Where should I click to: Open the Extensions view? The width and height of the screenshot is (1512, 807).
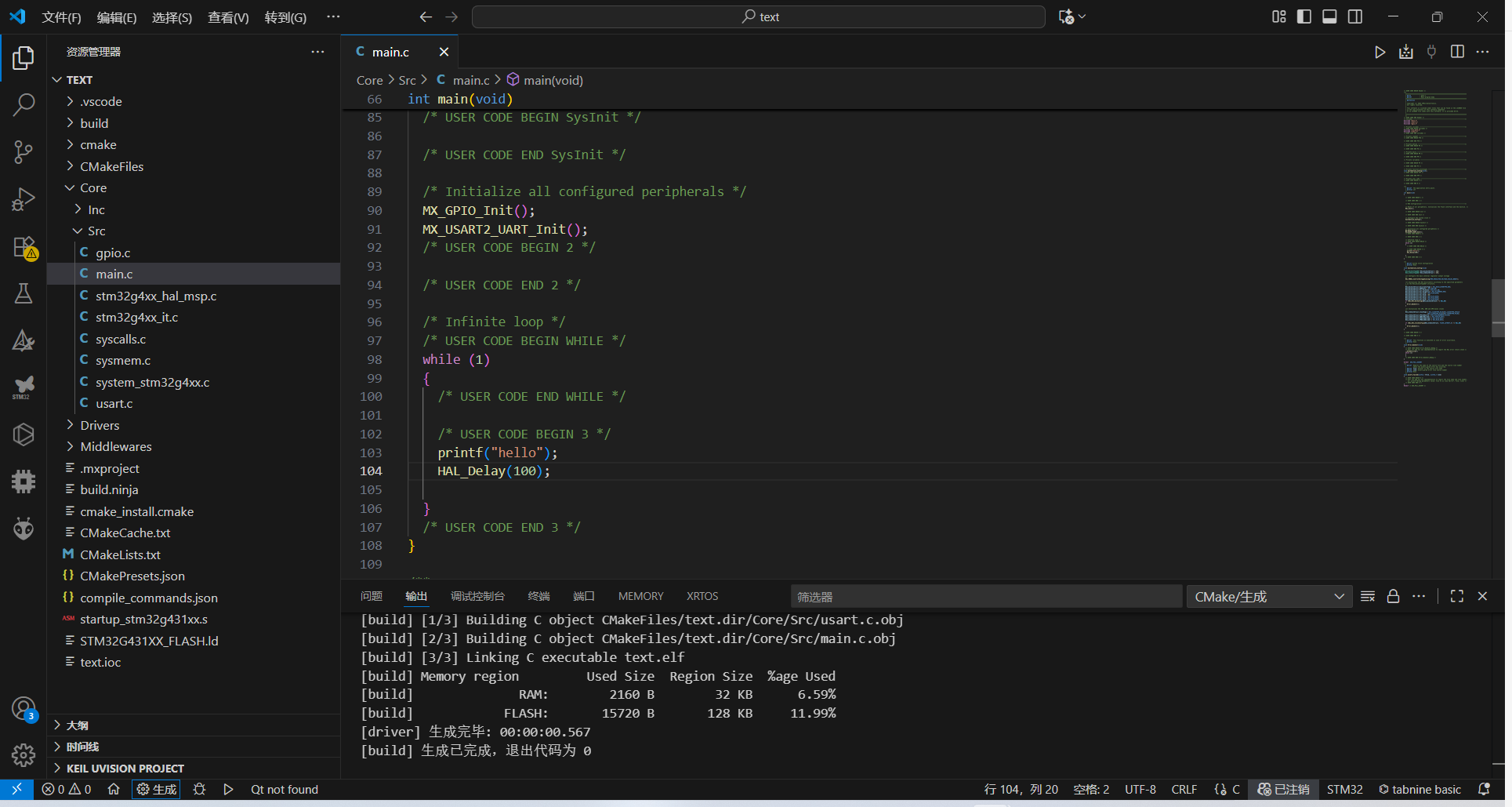coord(24,247)
